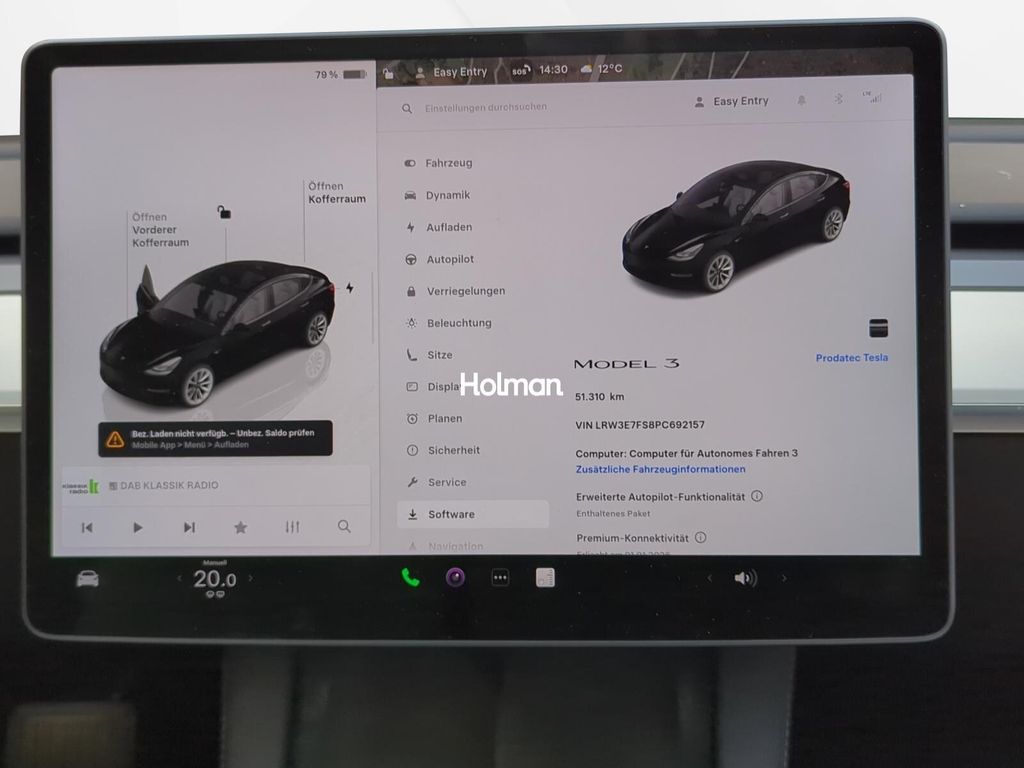
Task: Tap the DAB Klassik Radio station title
Action: [169, 485]
